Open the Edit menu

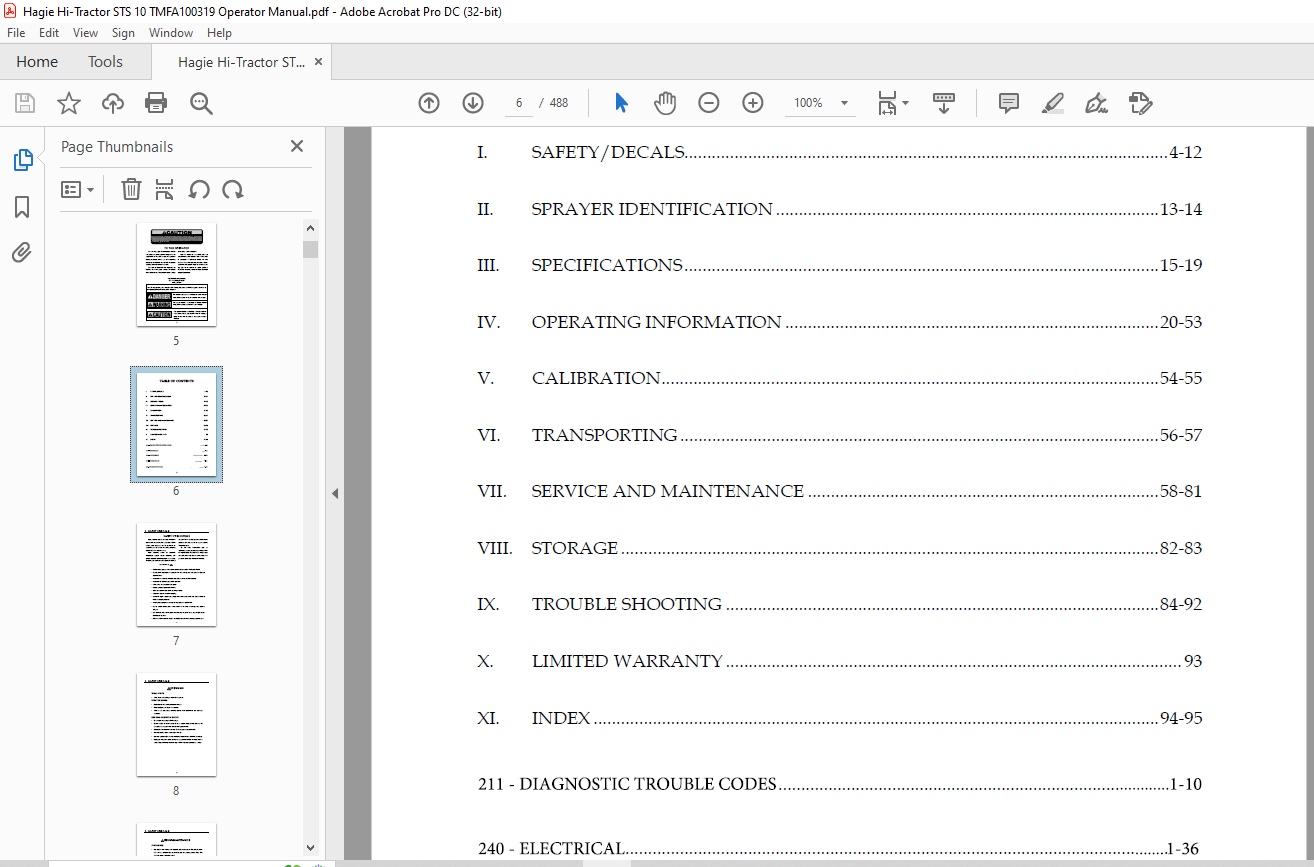(x=49, y=33)
